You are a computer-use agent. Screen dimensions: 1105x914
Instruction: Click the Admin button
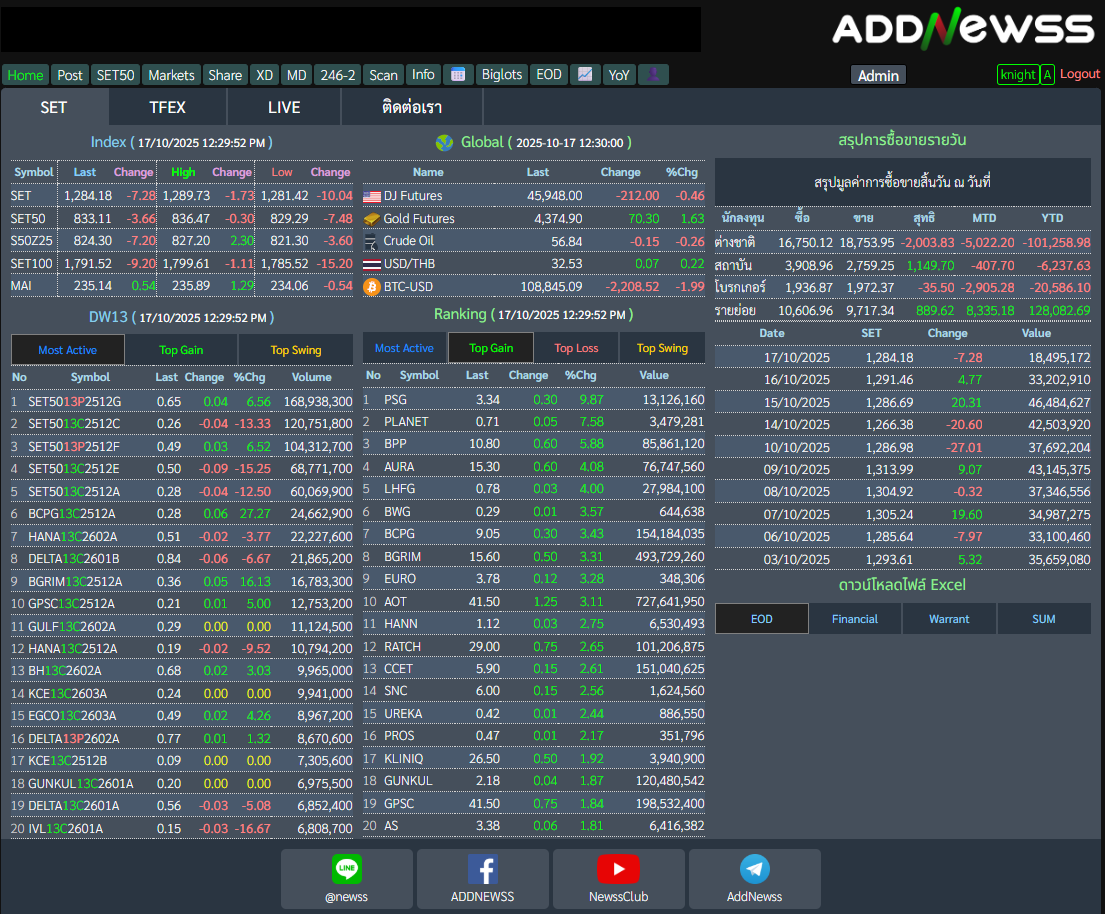878,75
